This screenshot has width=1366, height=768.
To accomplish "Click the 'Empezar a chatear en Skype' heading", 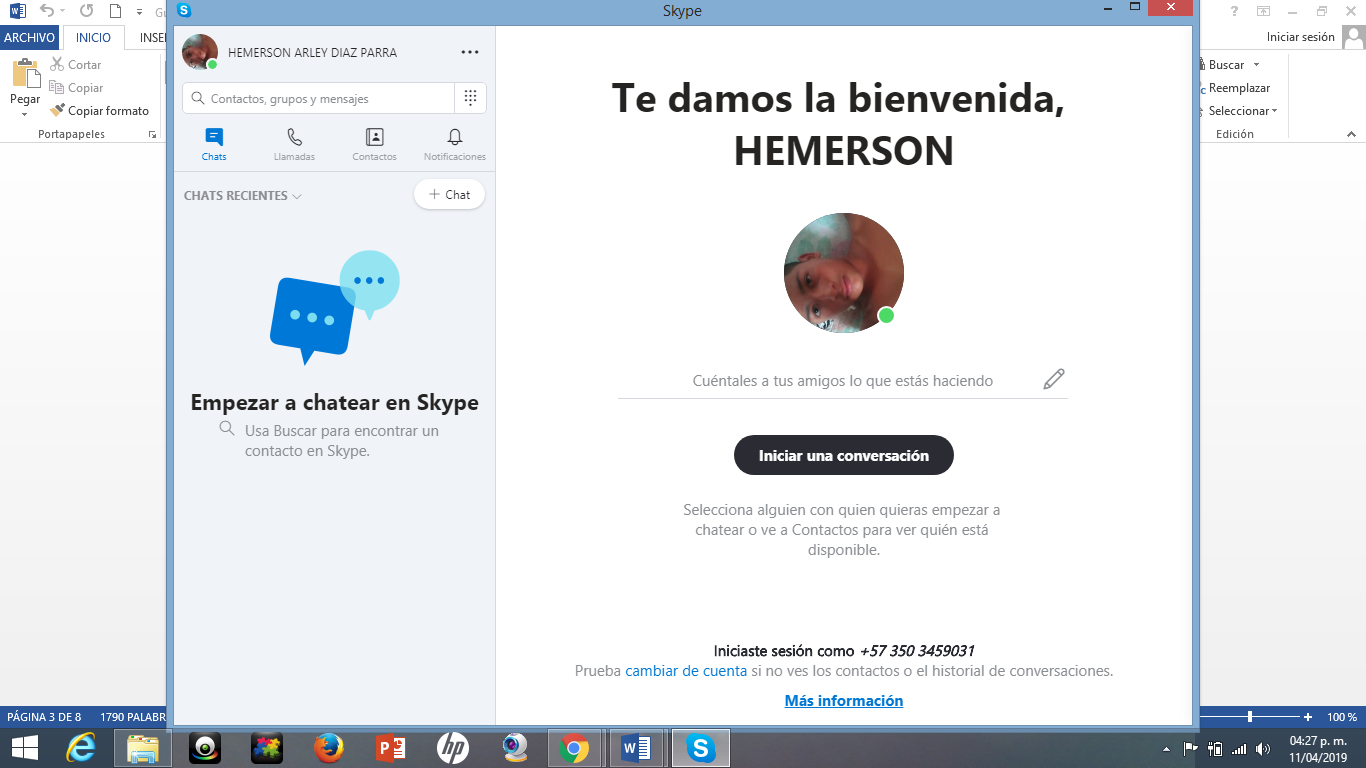I will pyautogui.click(x=335, y=403).
